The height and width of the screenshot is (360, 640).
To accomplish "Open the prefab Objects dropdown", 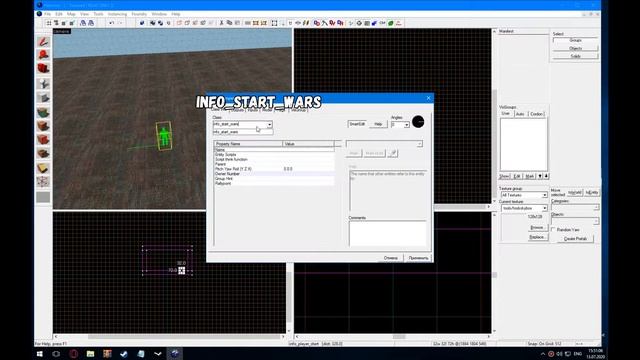I will (596, 221).
